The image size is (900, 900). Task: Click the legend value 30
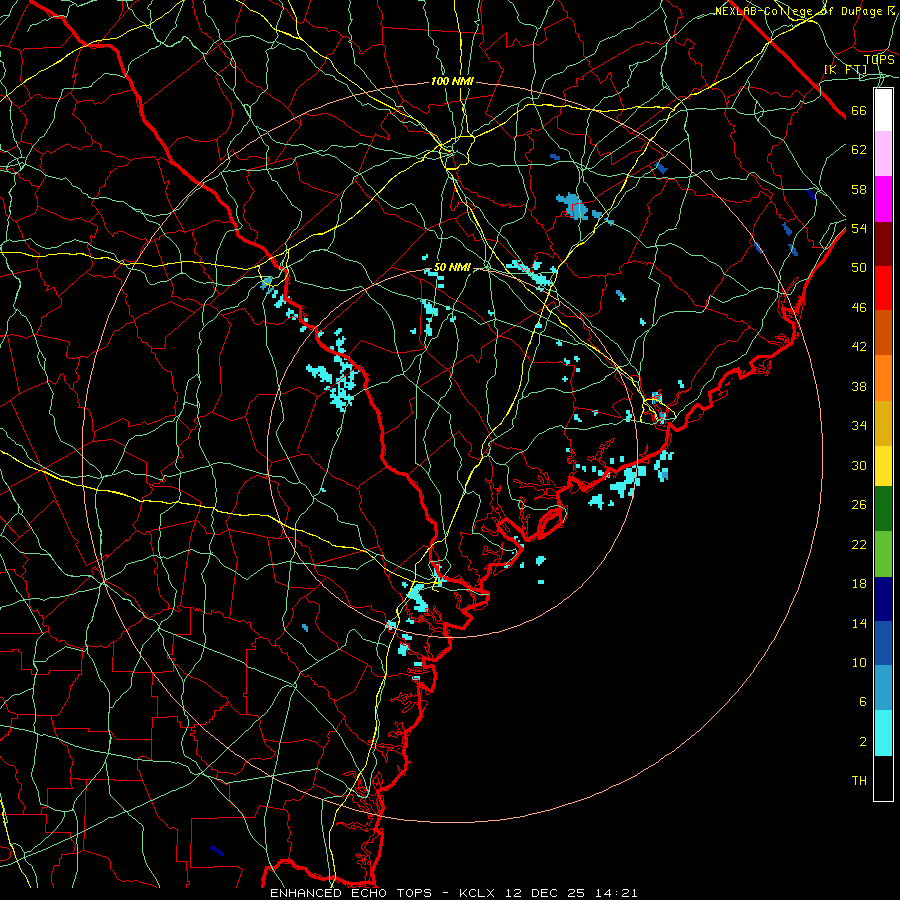tap(859, 465)
